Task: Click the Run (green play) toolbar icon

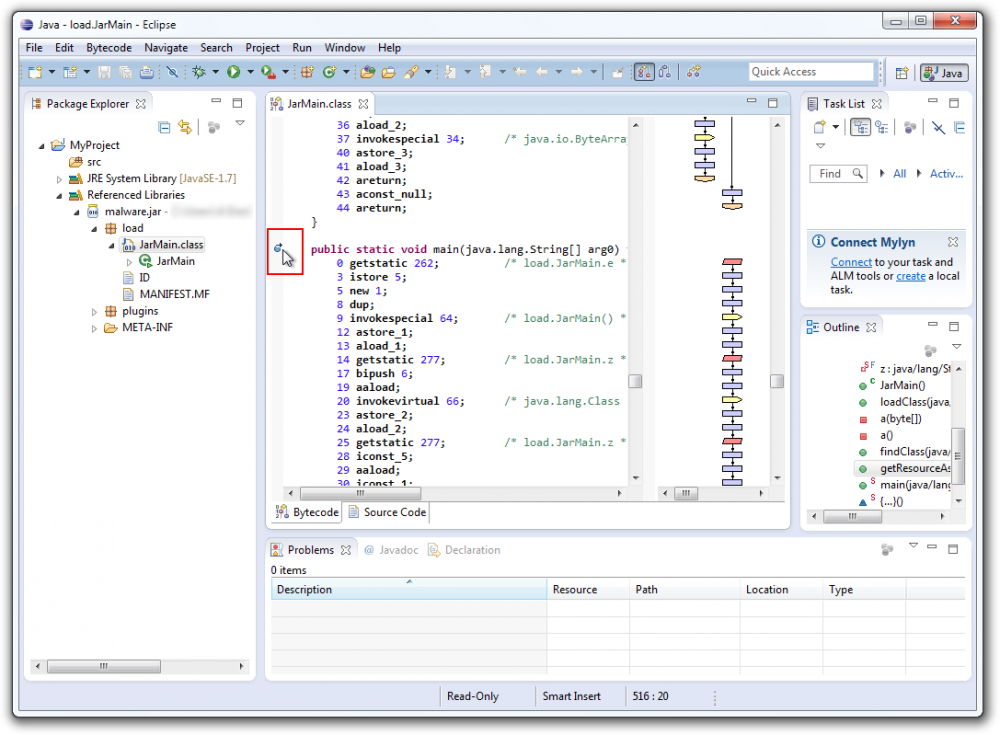Action: point(232,72)
